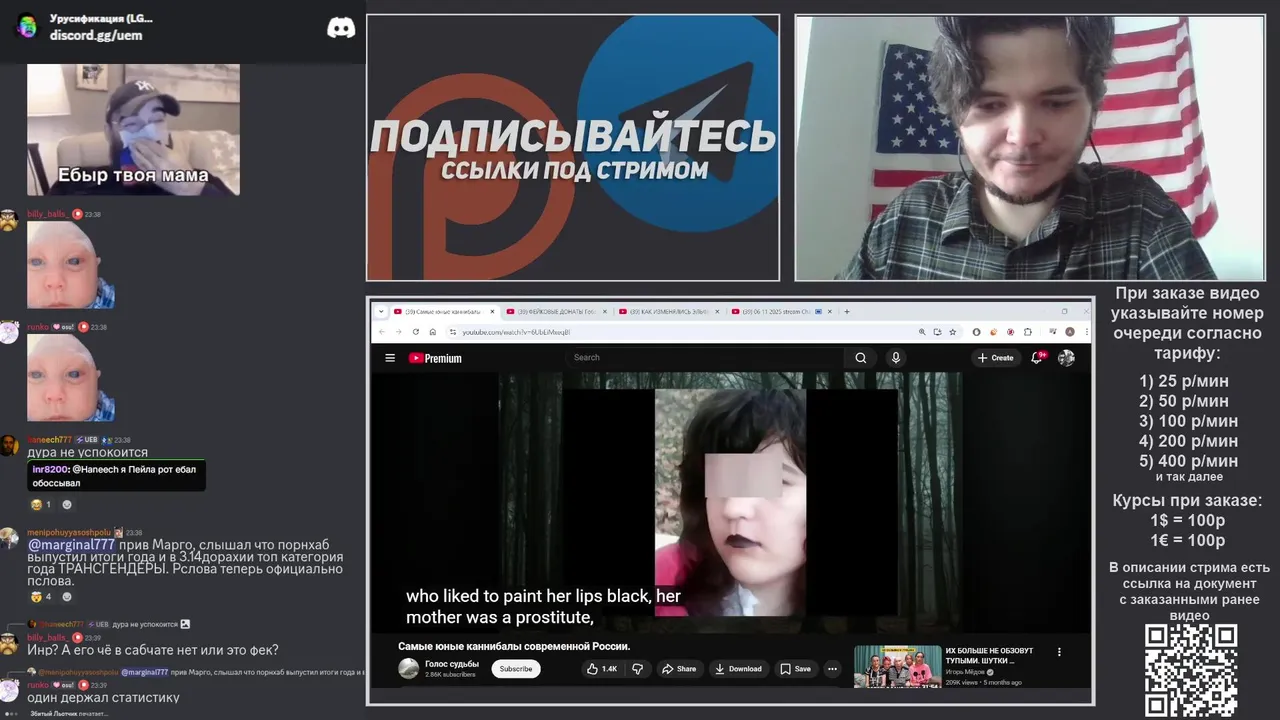Open a new browser tab
The image size is (1280, 720).
pos(847,311)
